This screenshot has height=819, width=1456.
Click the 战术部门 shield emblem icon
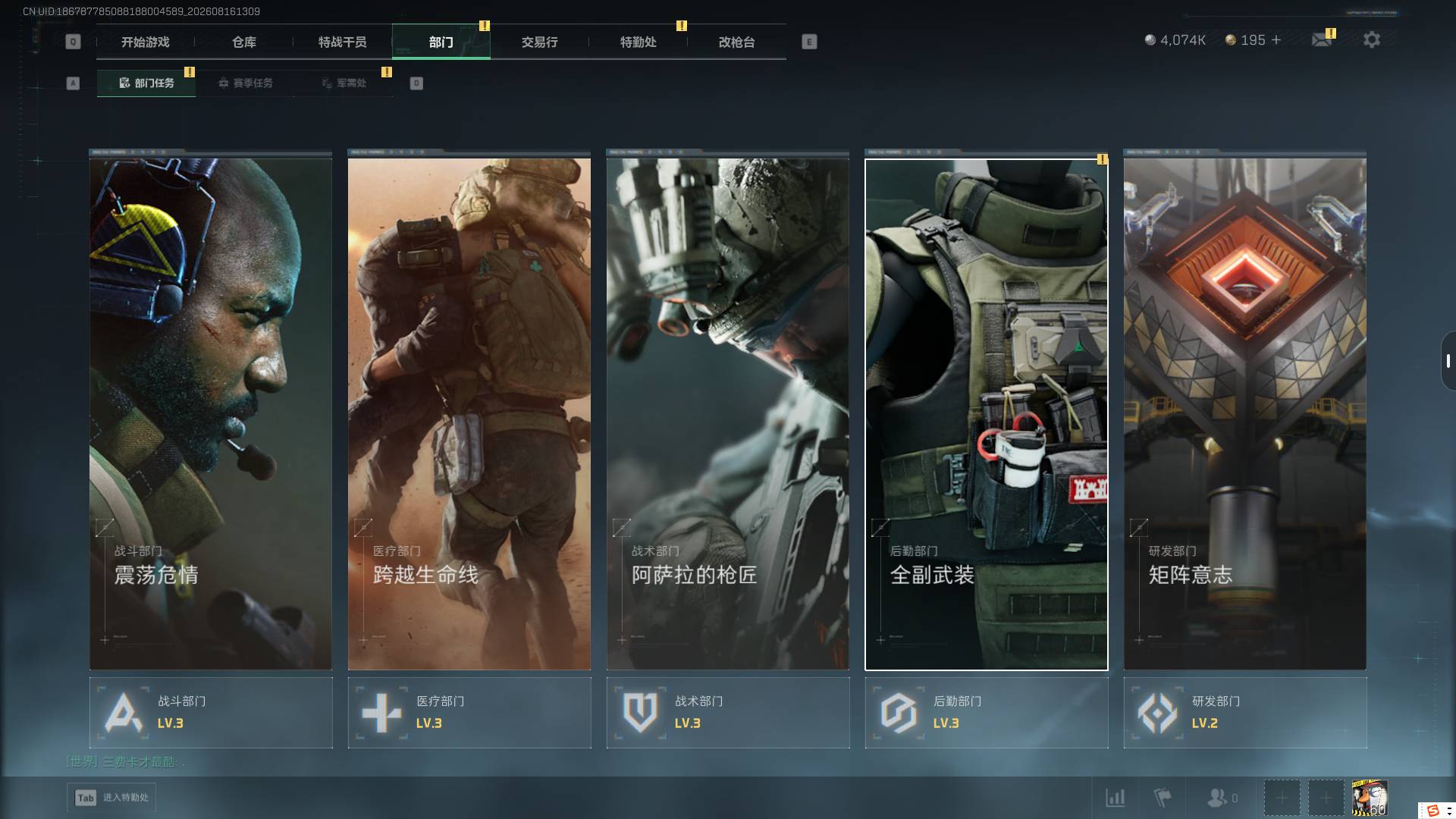[640, 713]
